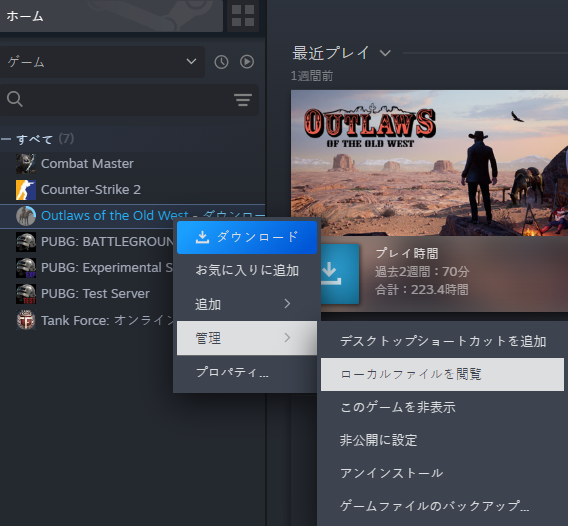
Task: Select ゲームファイルのバックアップ... entry
Action: pos(442,506)
